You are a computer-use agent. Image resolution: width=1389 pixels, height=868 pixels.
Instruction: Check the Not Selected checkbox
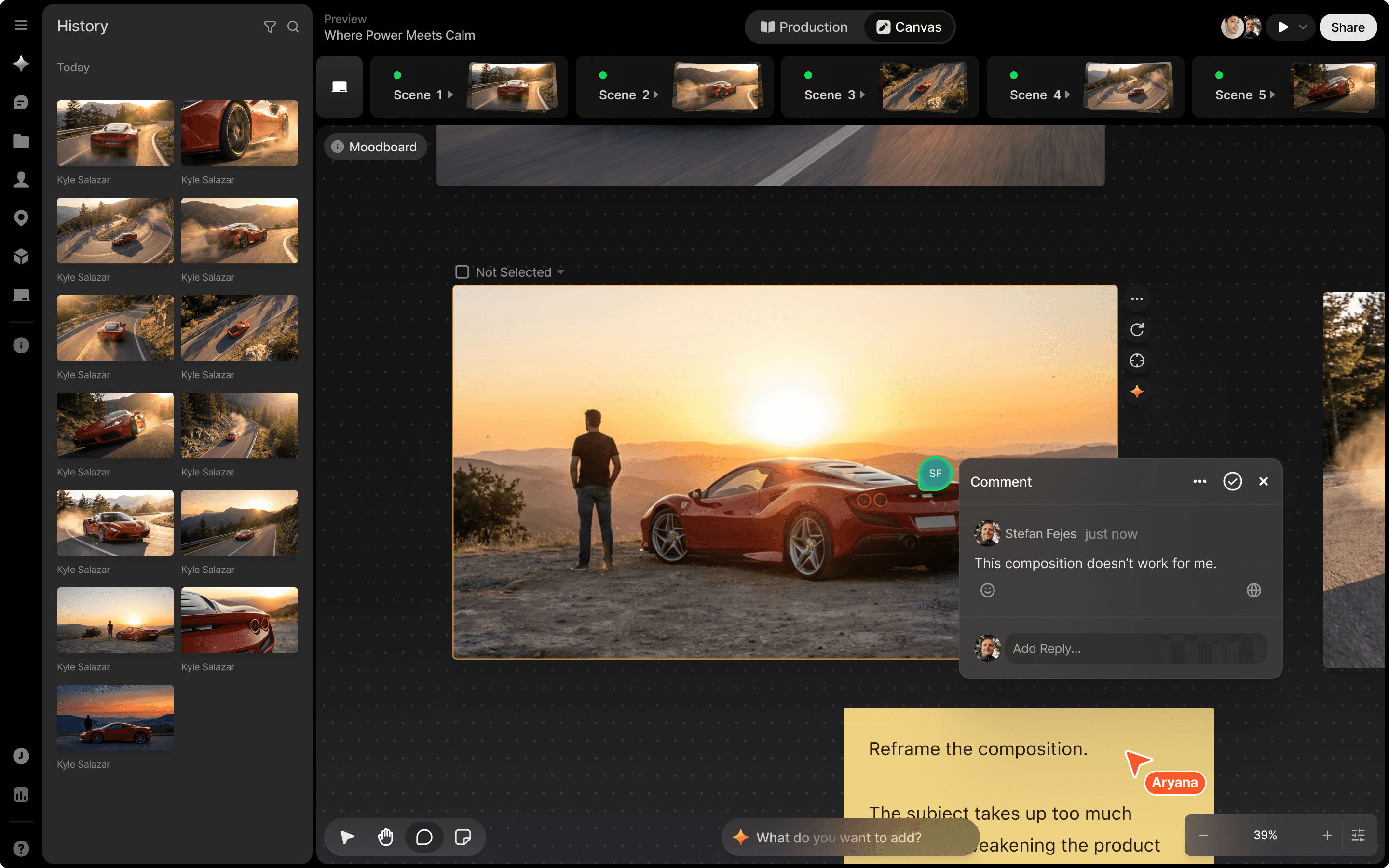coord(462,271)
